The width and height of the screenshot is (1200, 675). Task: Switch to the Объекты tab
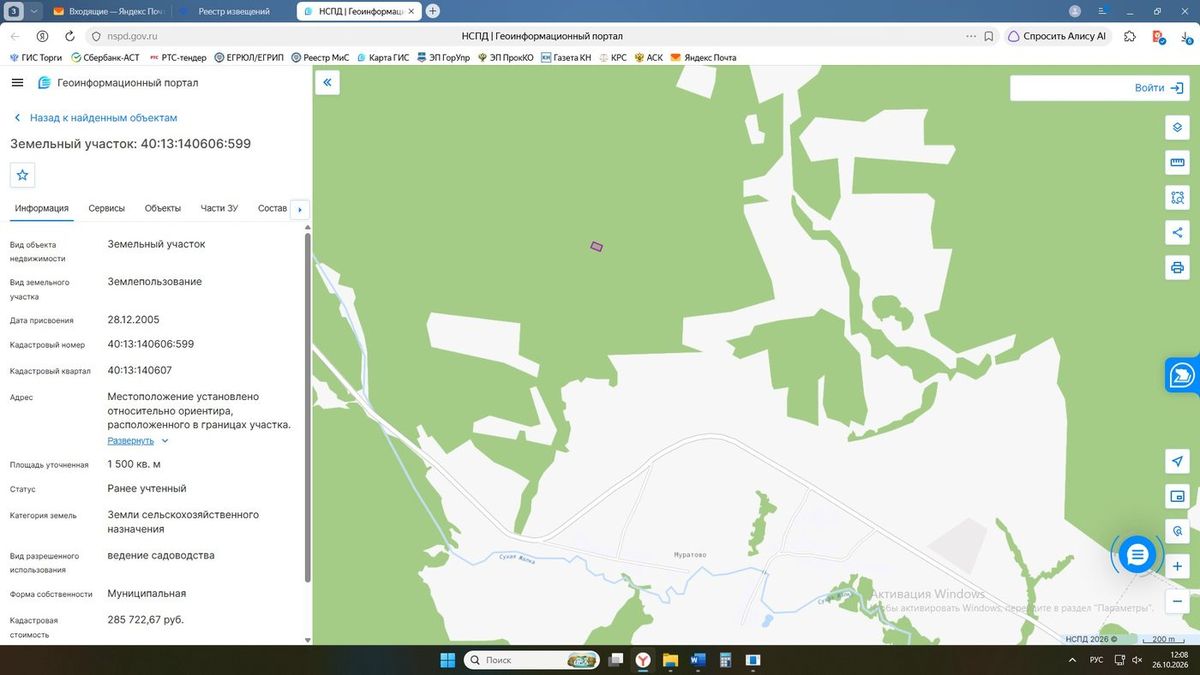tap(163, 208)
